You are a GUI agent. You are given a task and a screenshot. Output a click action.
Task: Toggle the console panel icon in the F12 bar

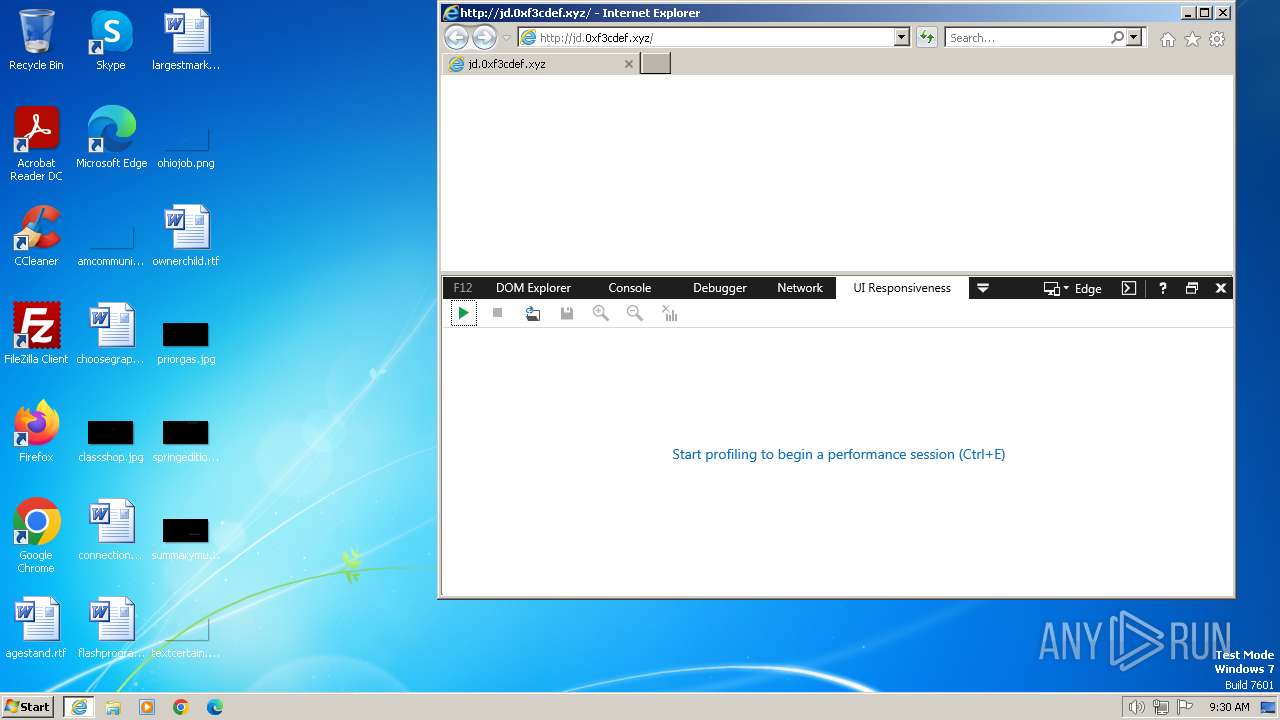pyautogui.click(x=1129, y=288)
